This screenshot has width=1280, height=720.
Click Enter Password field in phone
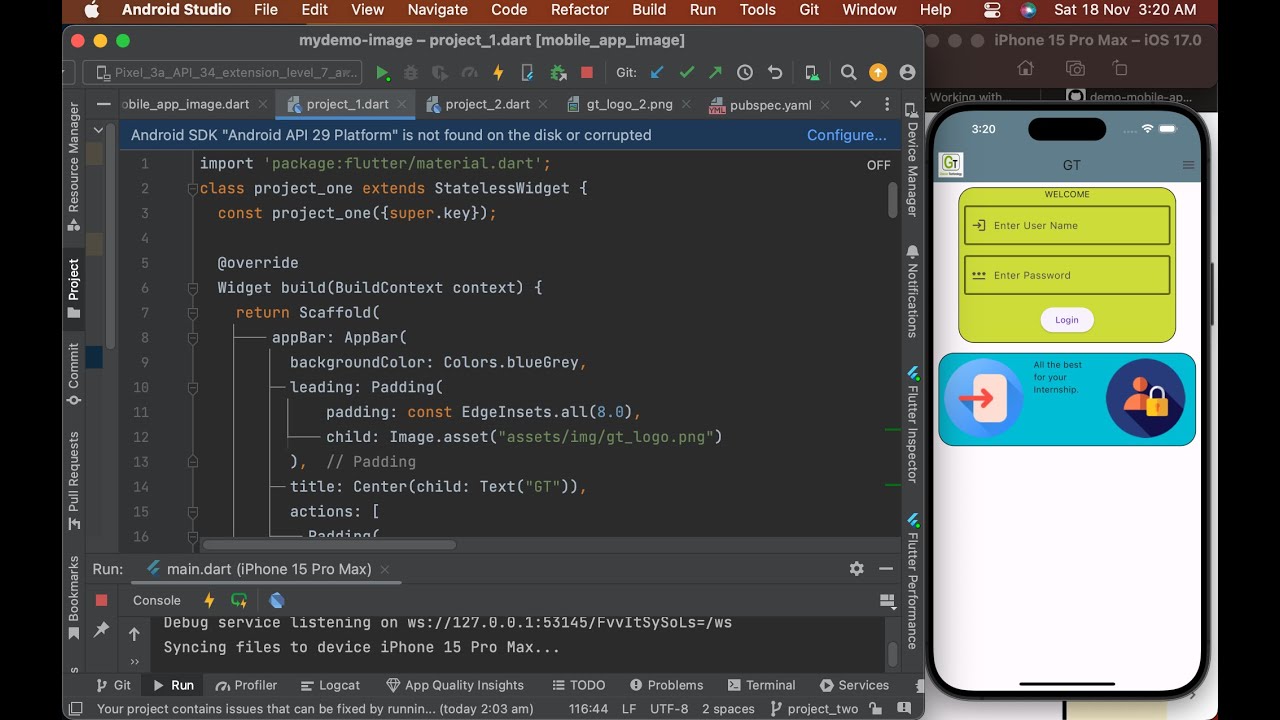coord(1067,275)
